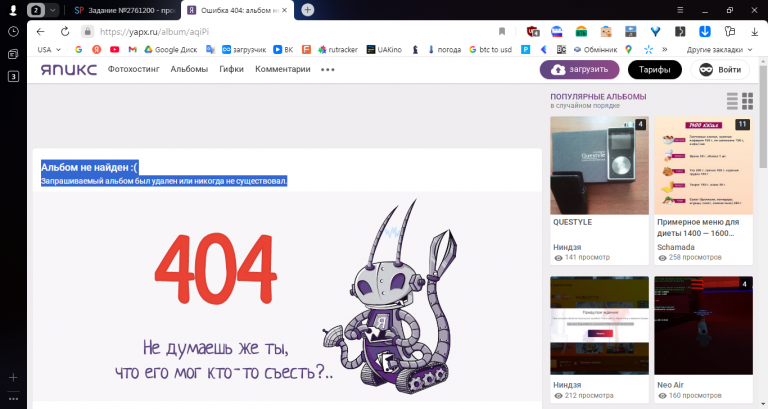768x409 pixels.
Task: Open the Обмінник bookmark
Action: point(596,49)
